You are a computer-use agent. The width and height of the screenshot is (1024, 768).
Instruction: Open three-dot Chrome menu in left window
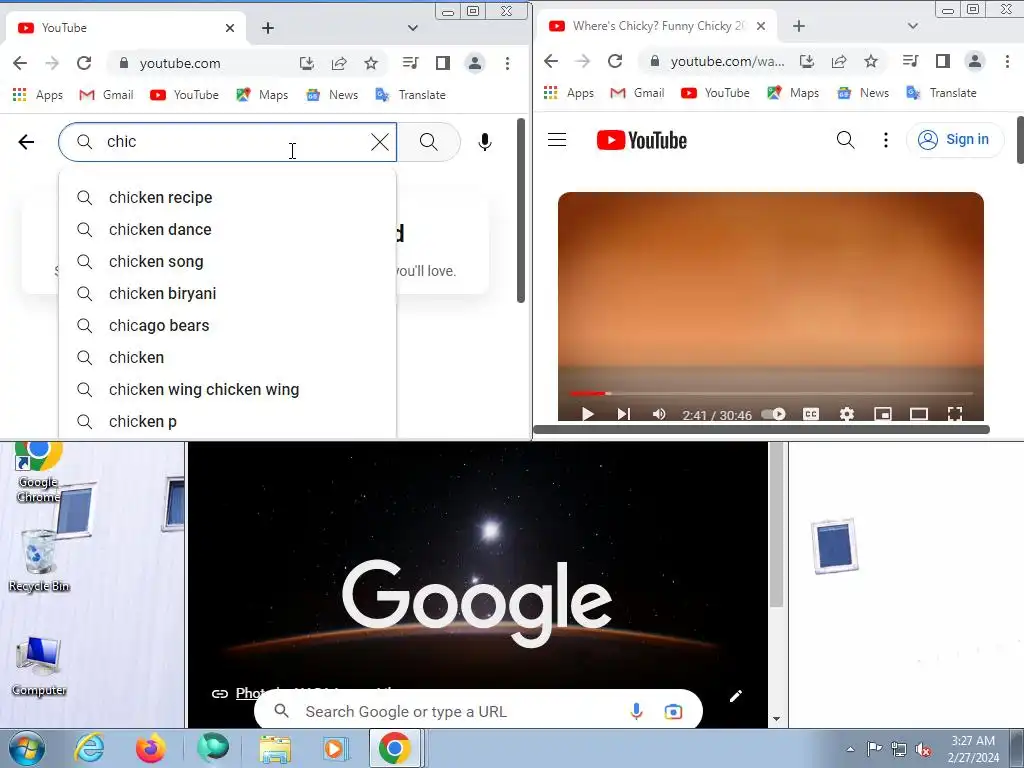click(x=507, y=63)
